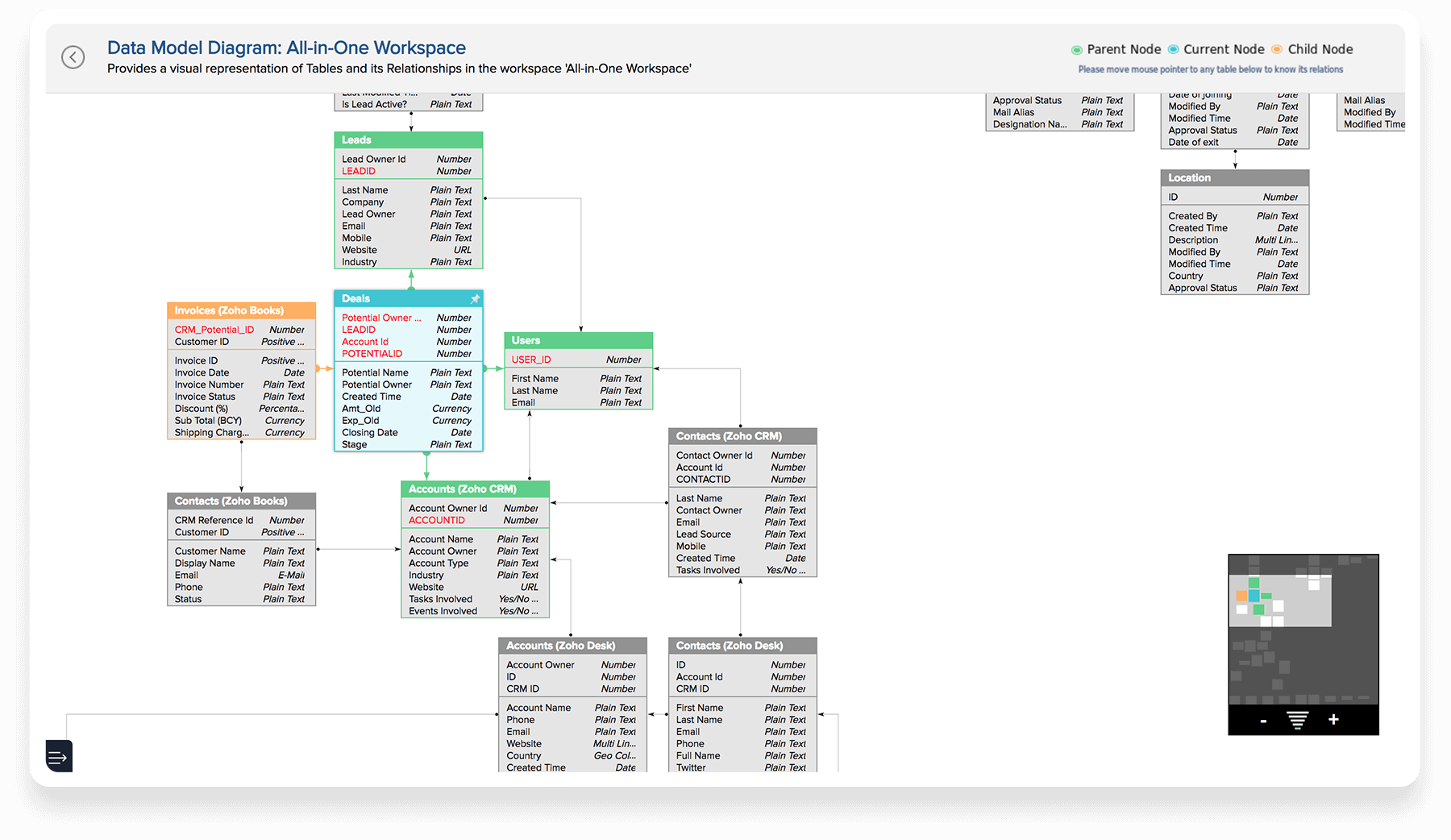Click the blue Current Node legend dot
The width and height of the screenshot is (1451, 840).
click(x=1173, y=50)
